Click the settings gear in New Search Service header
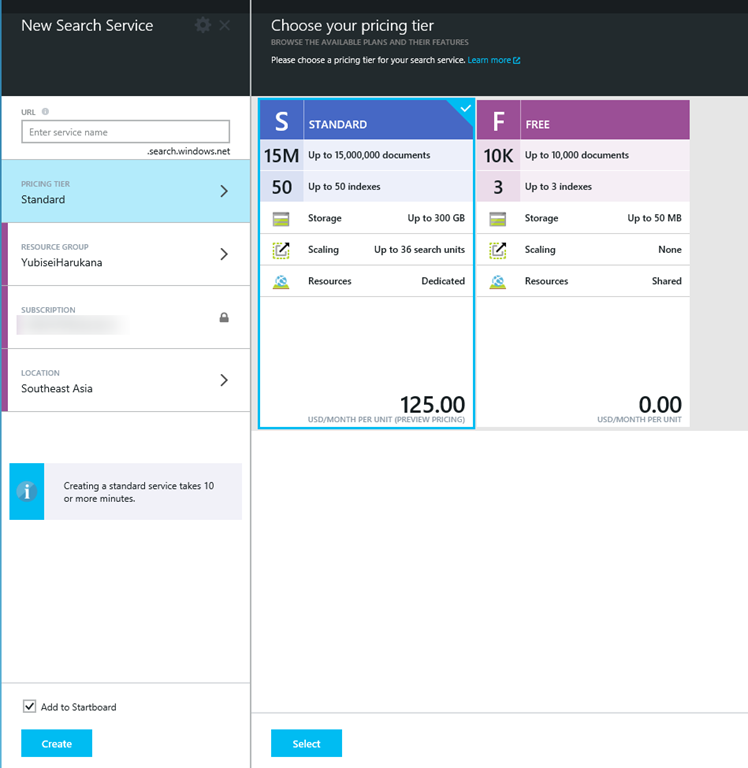Viewport: 748px width, 768px height. [203, 25]
